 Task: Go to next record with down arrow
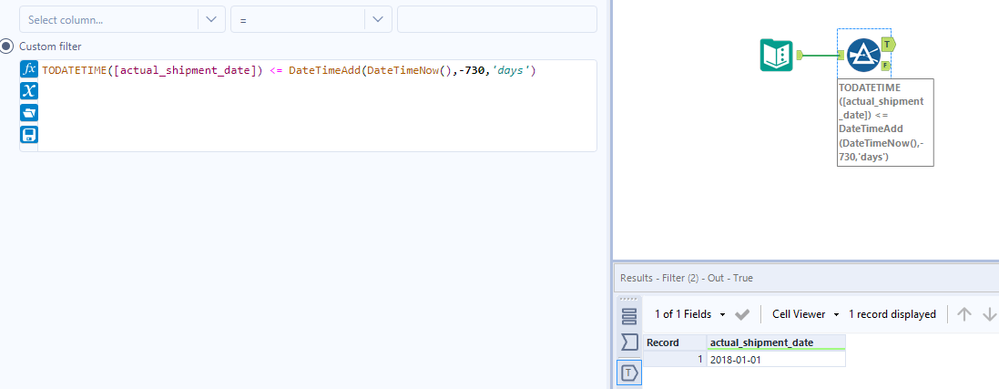(x=989, y=314)
